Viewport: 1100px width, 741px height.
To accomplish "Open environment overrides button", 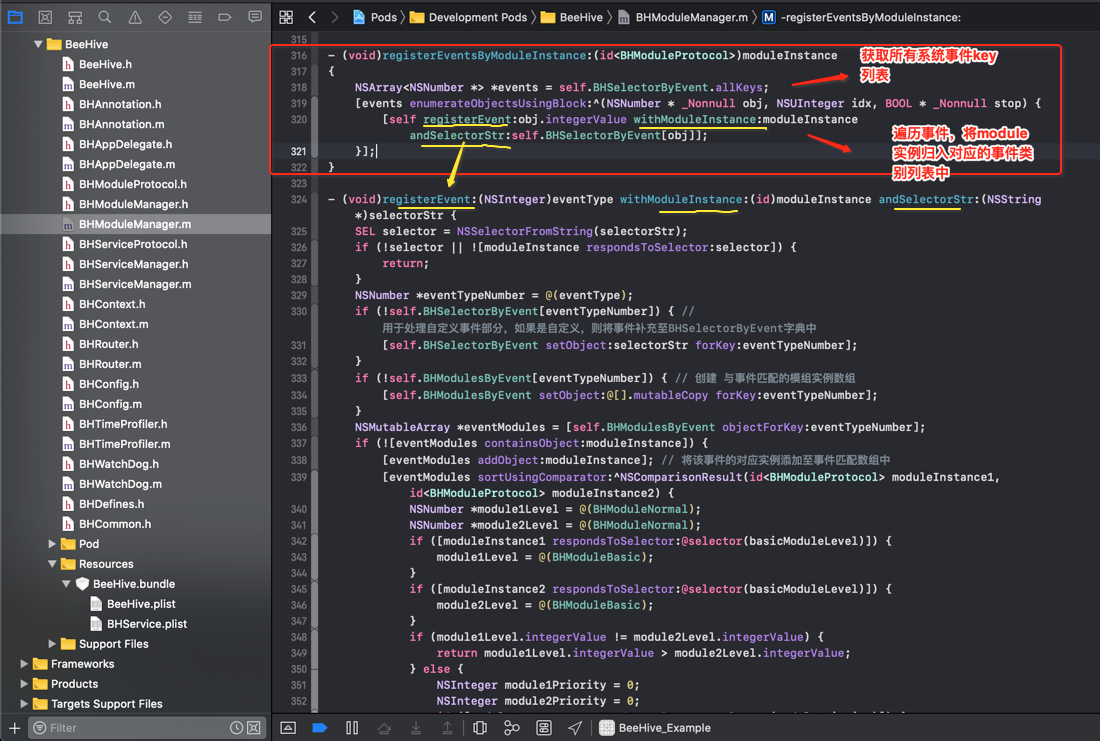I will 544,728.
